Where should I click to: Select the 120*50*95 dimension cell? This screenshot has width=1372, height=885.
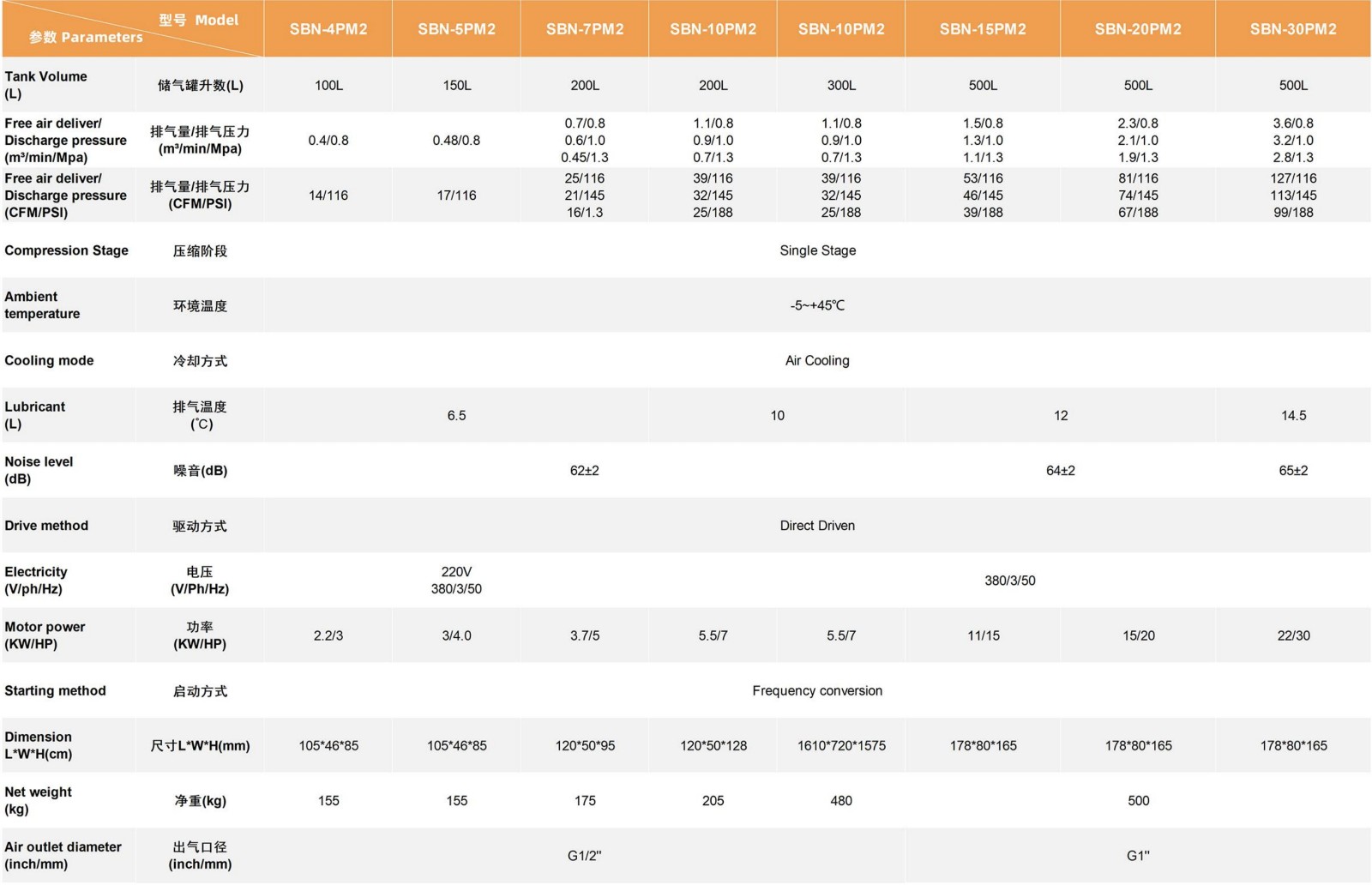click(x=585, y=745)
